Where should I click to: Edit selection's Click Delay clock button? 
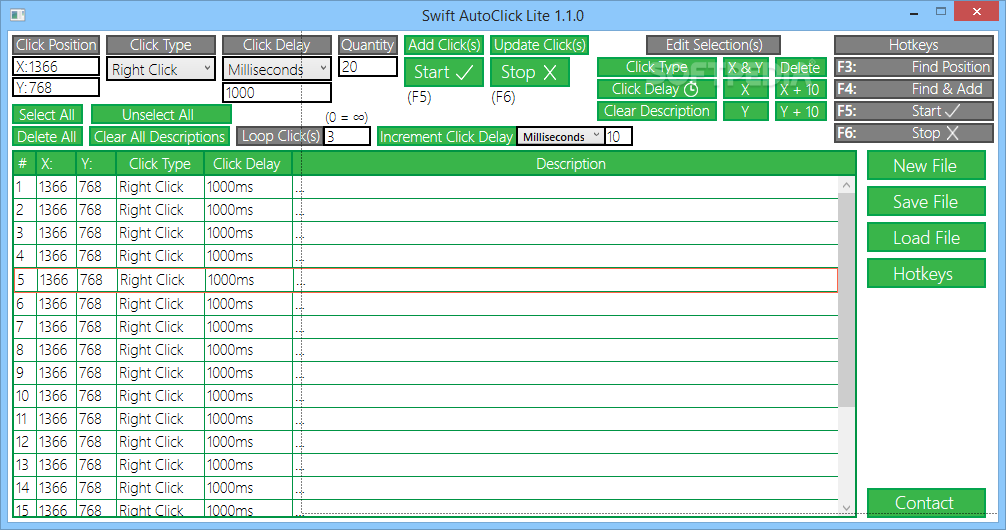[656, 89]
